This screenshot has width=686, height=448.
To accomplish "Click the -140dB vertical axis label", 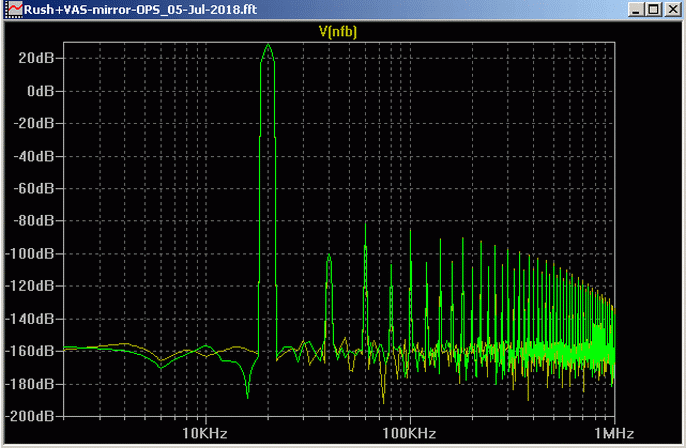I will point(30,319).
